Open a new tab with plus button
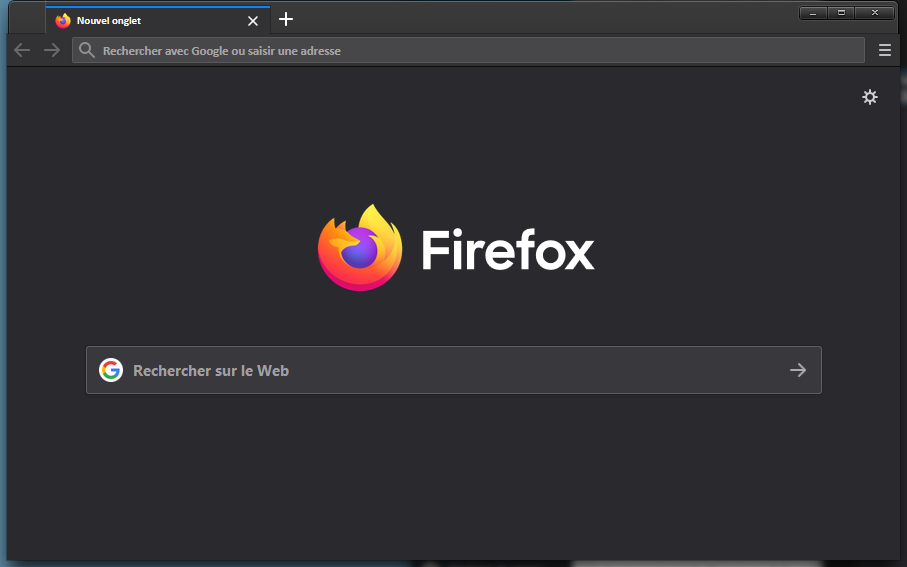 [286, 19]
